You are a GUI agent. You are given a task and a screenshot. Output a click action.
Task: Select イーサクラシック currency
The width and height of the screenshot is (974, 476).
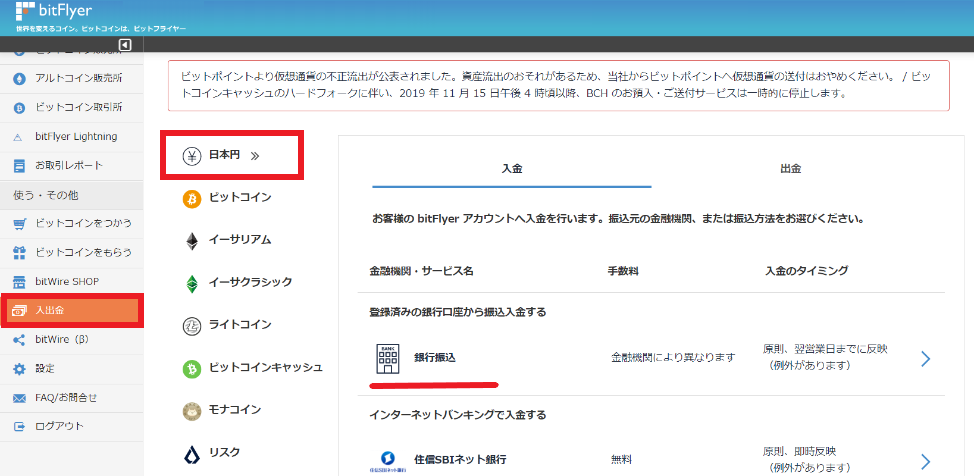coord(250,283)
